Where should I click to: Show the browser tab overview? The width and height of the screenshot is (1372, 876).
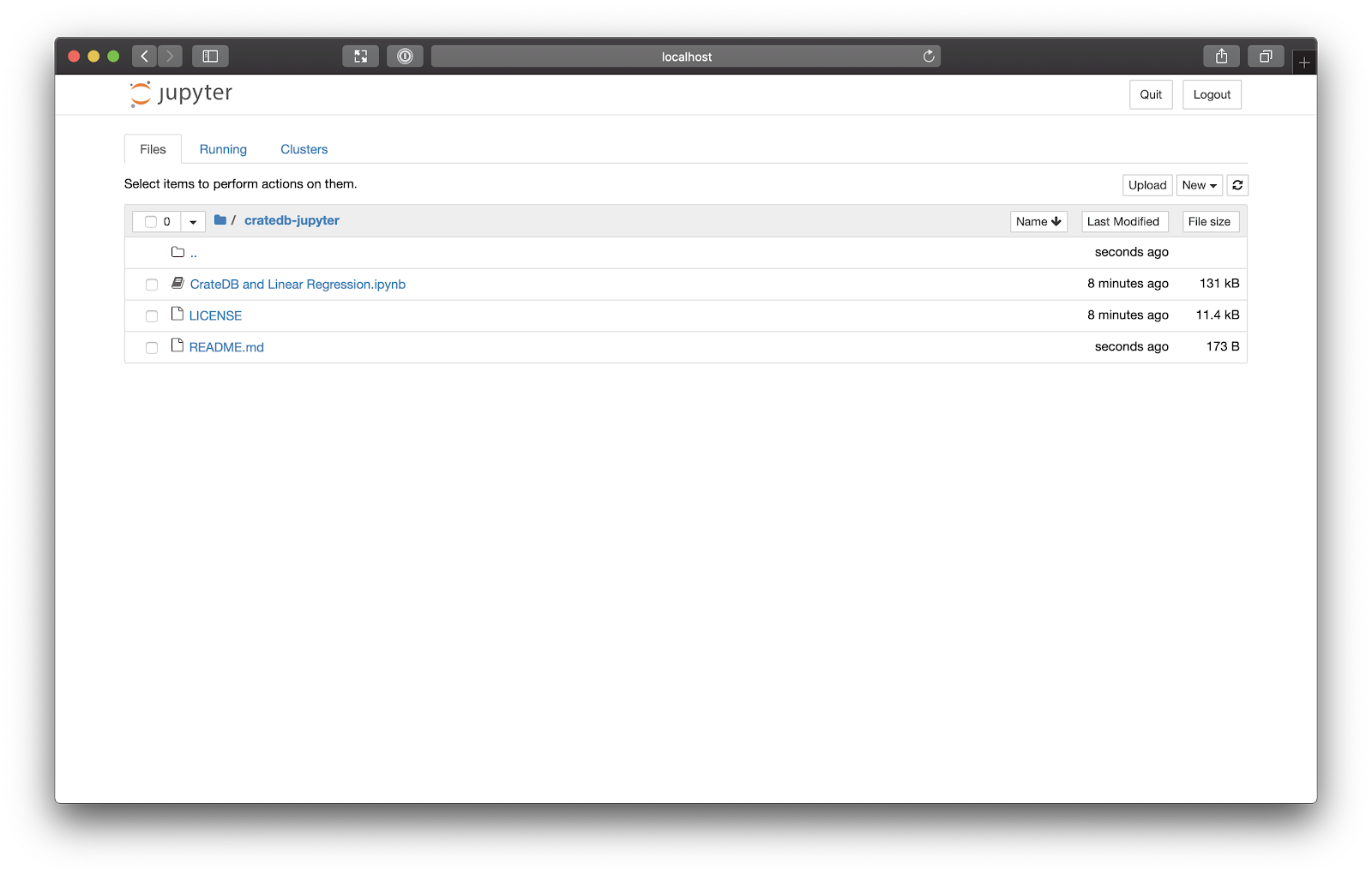click(x=1265, y=57)
